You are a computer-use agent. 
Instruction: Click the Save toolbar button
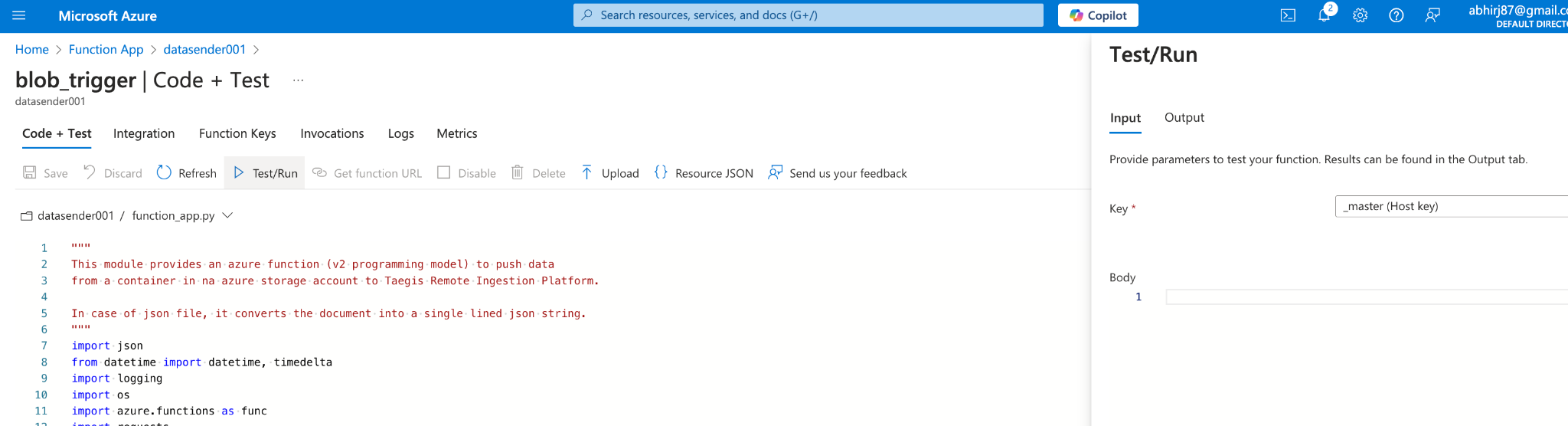45,173
